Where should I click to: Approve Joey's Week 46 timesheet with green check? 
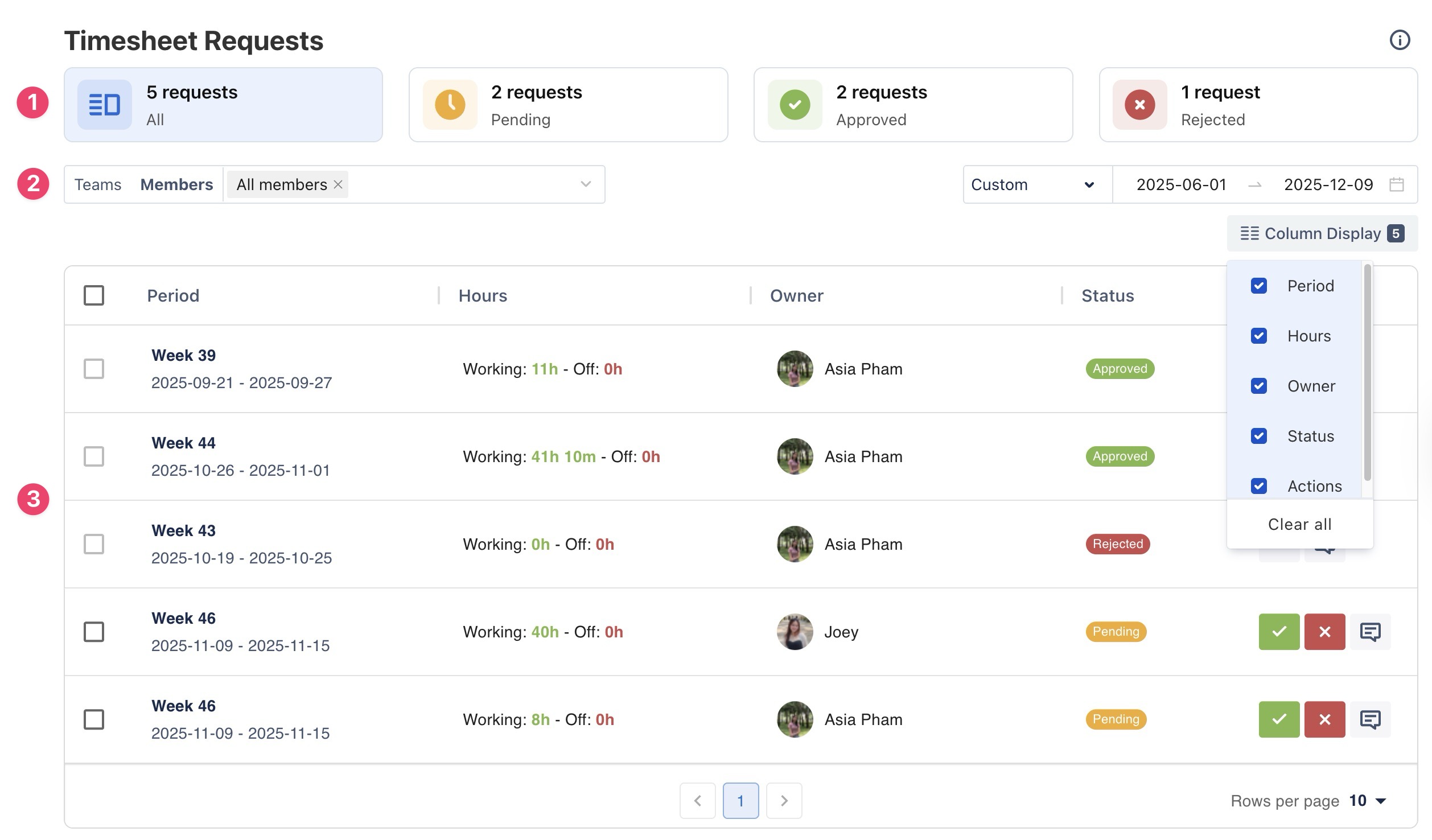coord(1278,631)
